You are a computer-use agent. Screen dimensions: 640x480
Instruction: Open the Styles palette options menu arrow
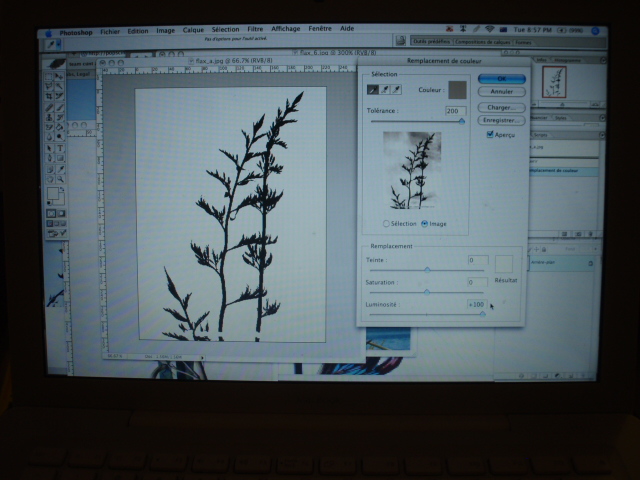coord(603,118)
